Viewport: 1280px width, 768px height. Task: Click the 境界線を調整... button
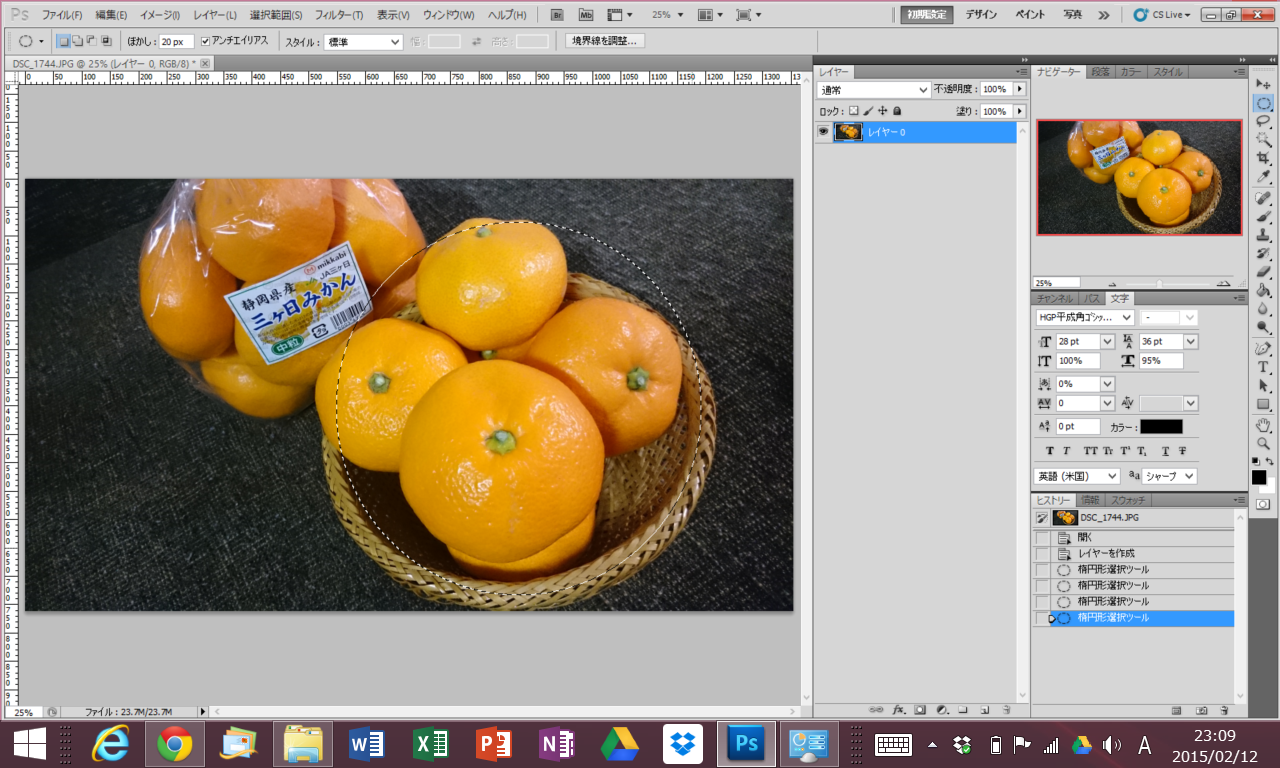605,41
